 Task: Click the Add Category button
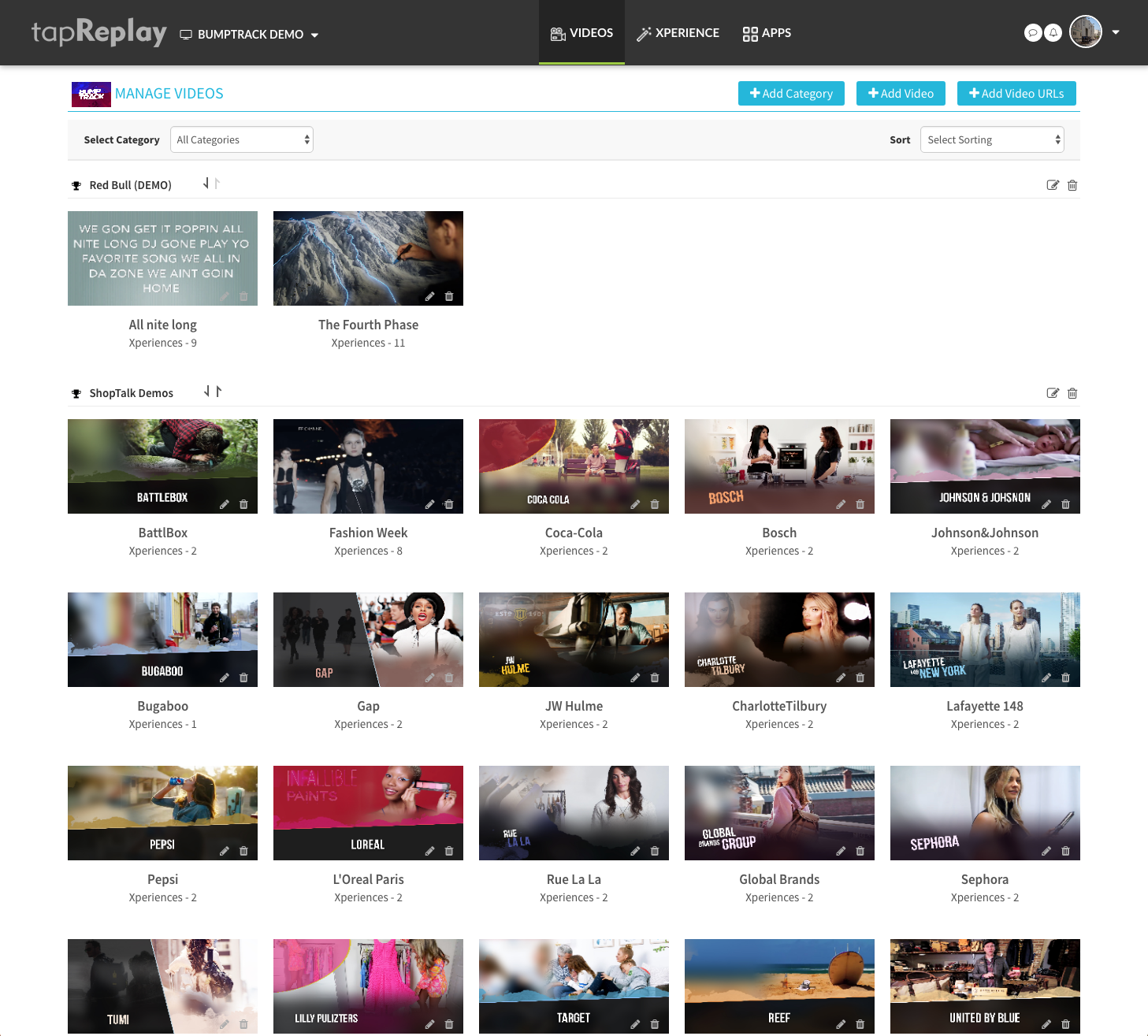[x=791, y=93]
